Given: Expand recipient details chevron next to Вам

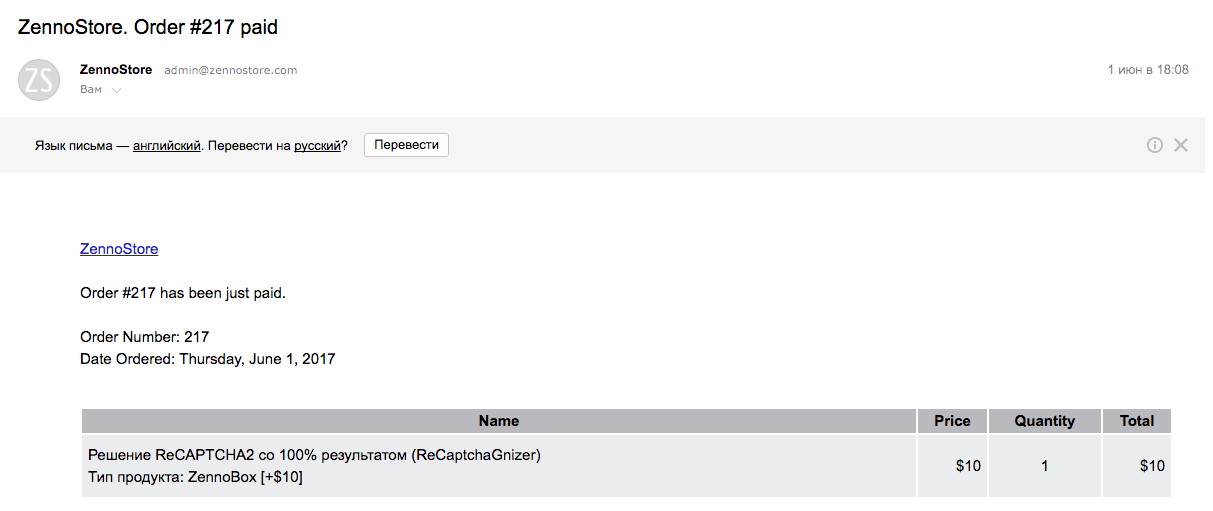Looking at the screenshot, I should (x=117, y=90).
